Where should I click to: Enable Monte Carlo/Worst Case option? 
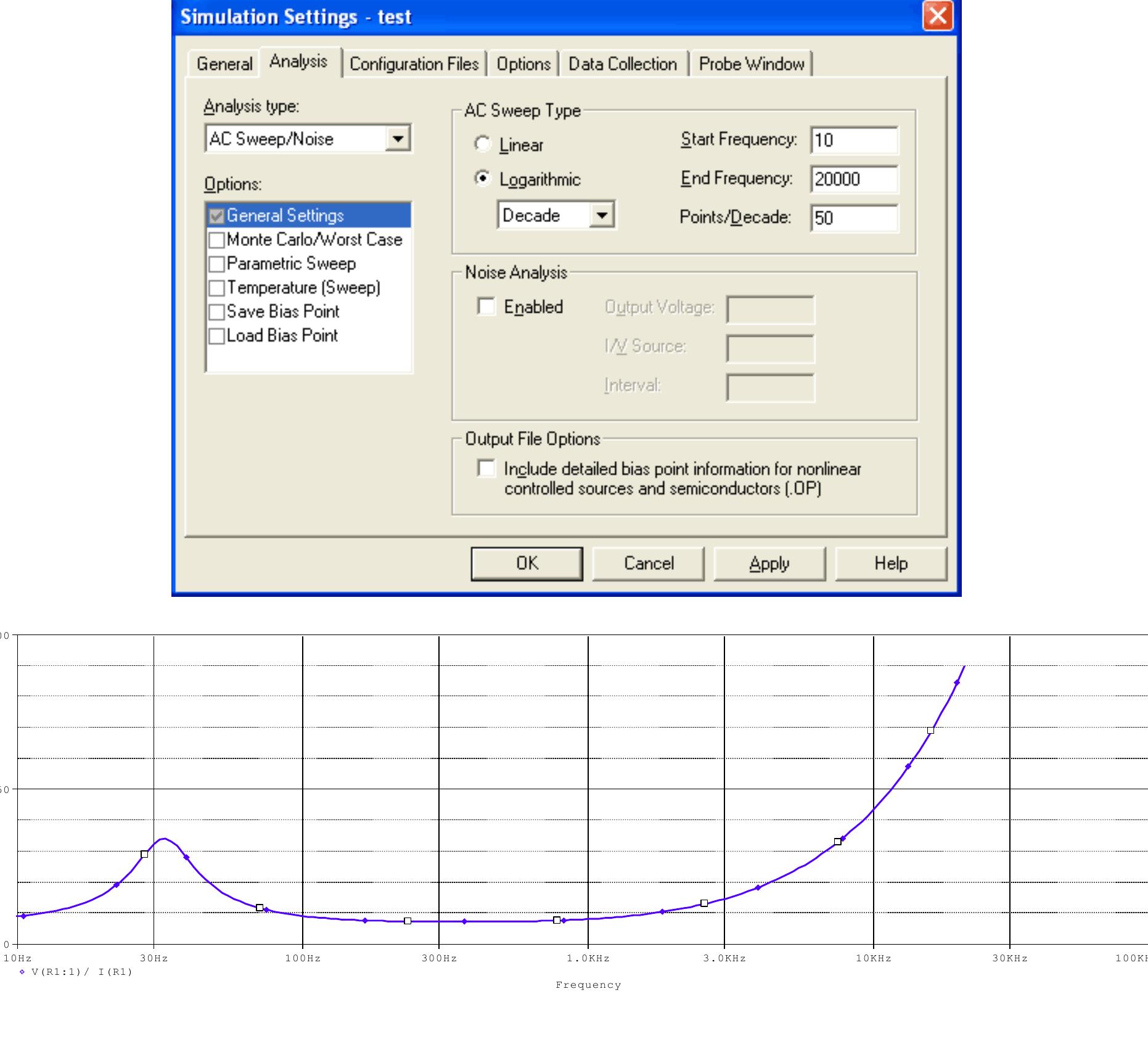pyautogui.click(x=216, y=240)
